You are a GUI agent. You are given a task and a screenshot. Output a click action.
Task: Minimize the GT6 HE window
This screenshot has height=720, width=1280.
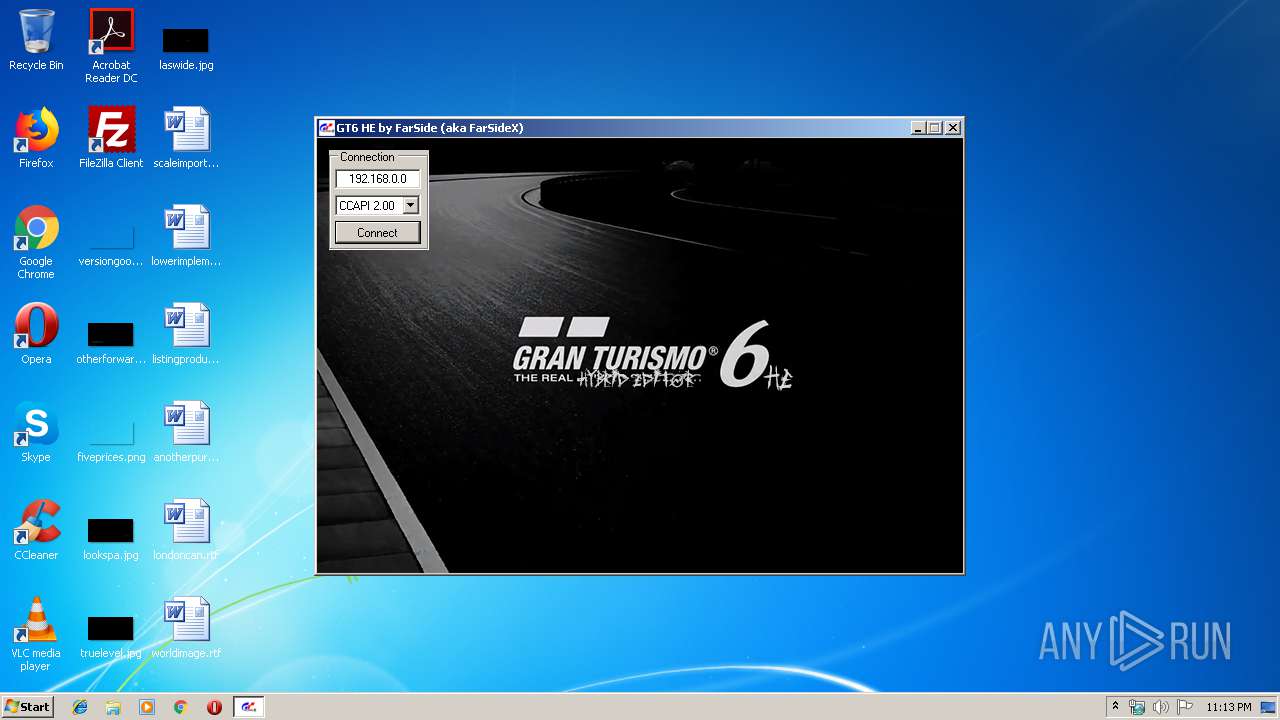(x=918, y=128)
